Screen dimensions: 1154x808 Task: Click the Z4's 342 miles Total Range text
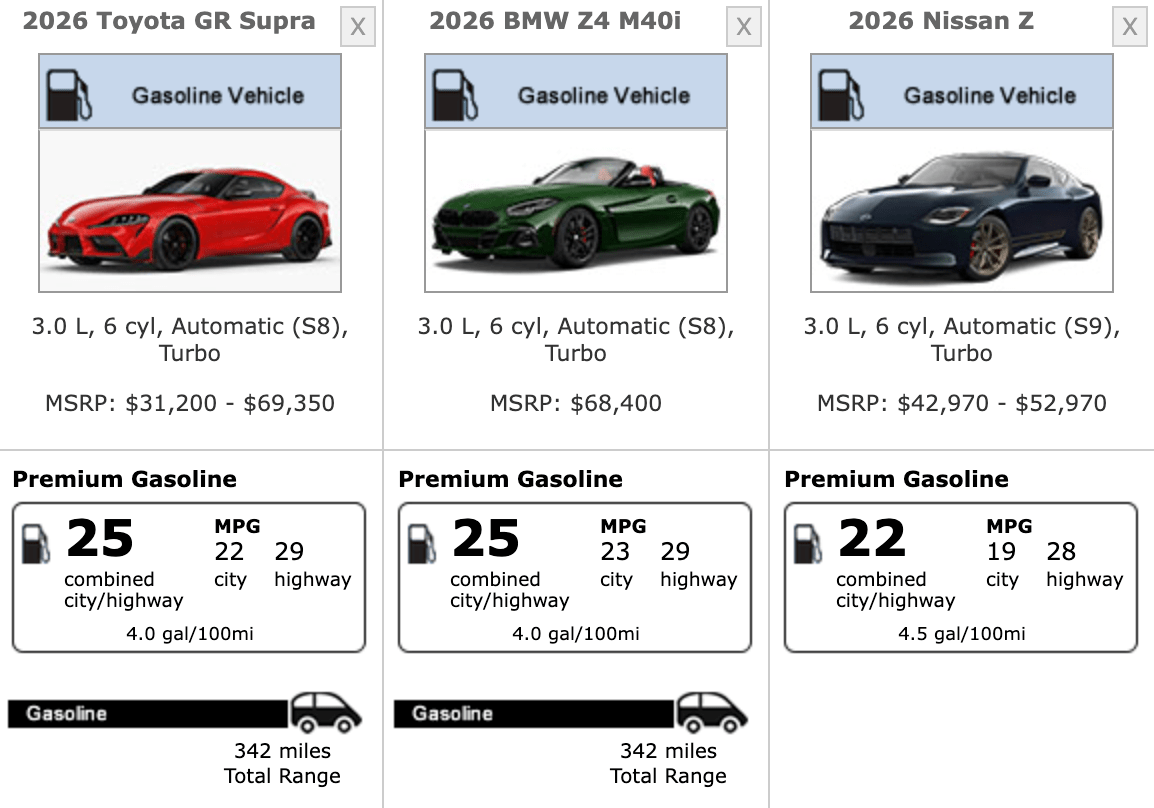tap(667, 763)
